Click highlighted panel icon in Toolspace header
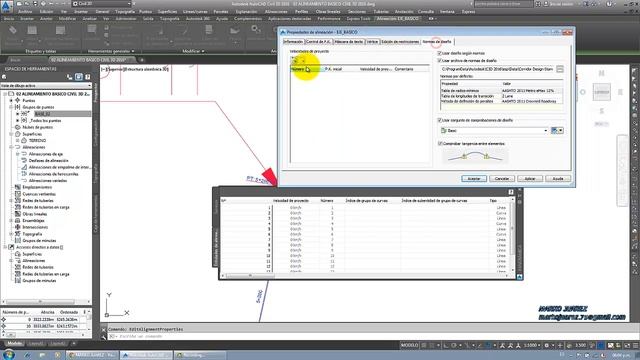The image size is (640, 360). (x=79, y=77)
